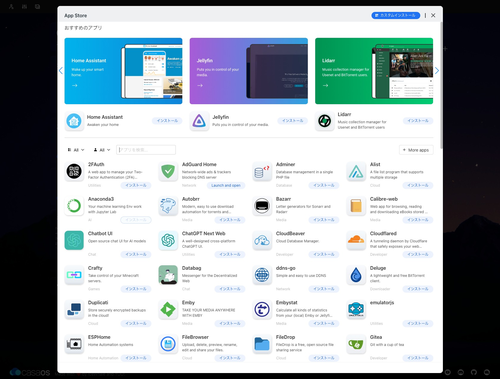500x379 pixels.
Task: Click the Embystat app title
Action: coord(287,303)
